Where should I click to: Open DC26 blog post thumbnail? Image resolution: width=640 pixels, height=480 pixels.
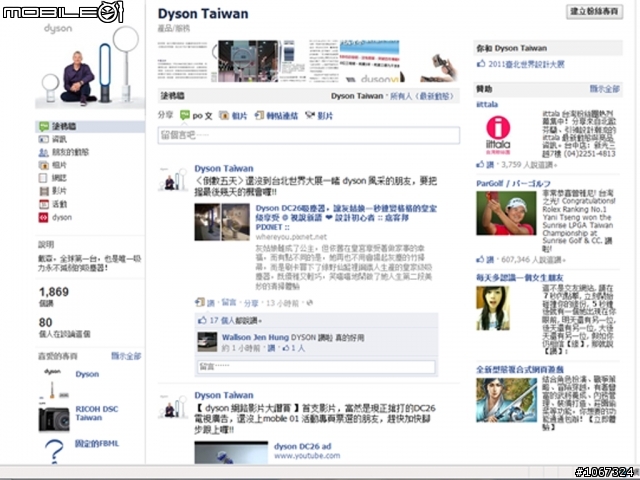click(x=222, y=222)
